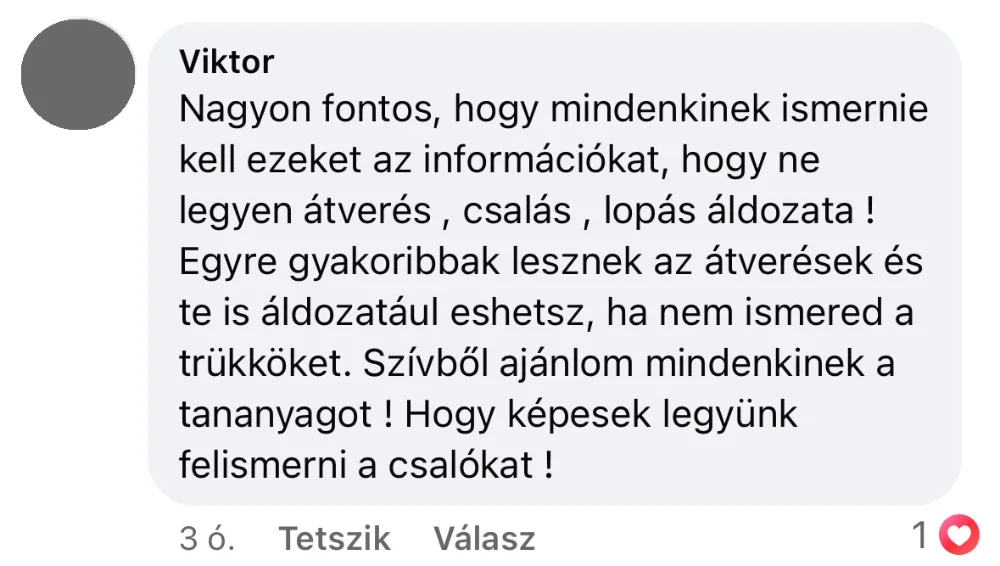This screenshot has height=566, width=1000.
Task: Open Viktor's profile via his name
Action: [226, 62]
